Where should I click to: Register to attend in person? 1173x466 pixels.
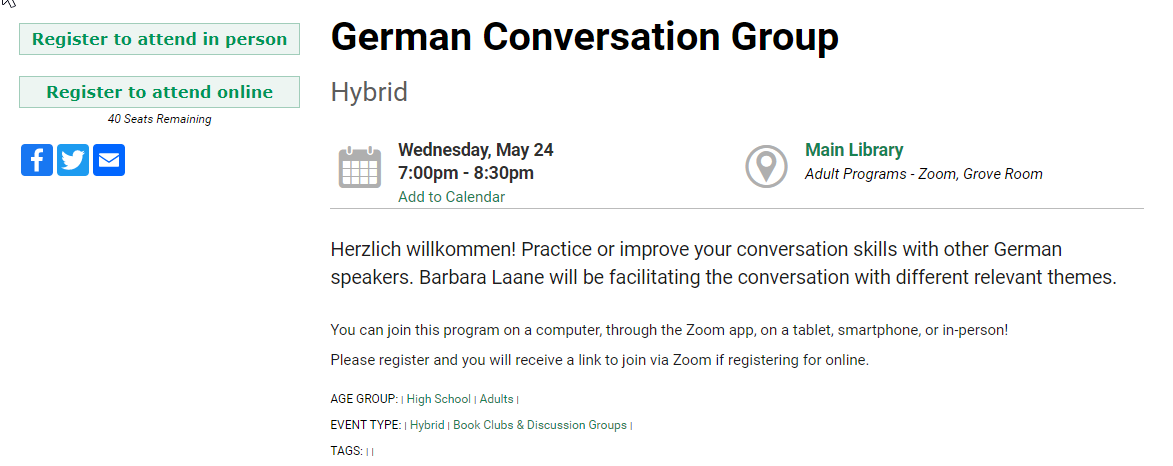pos(159,39)
